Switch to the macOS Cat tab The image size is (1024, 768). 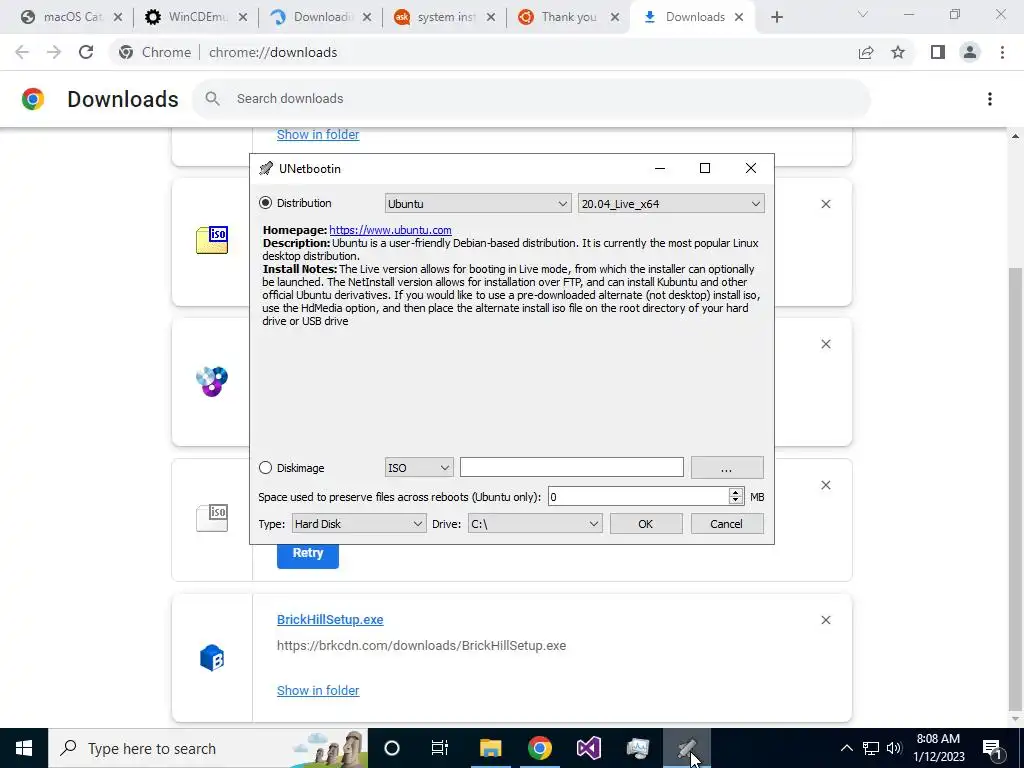71,17
